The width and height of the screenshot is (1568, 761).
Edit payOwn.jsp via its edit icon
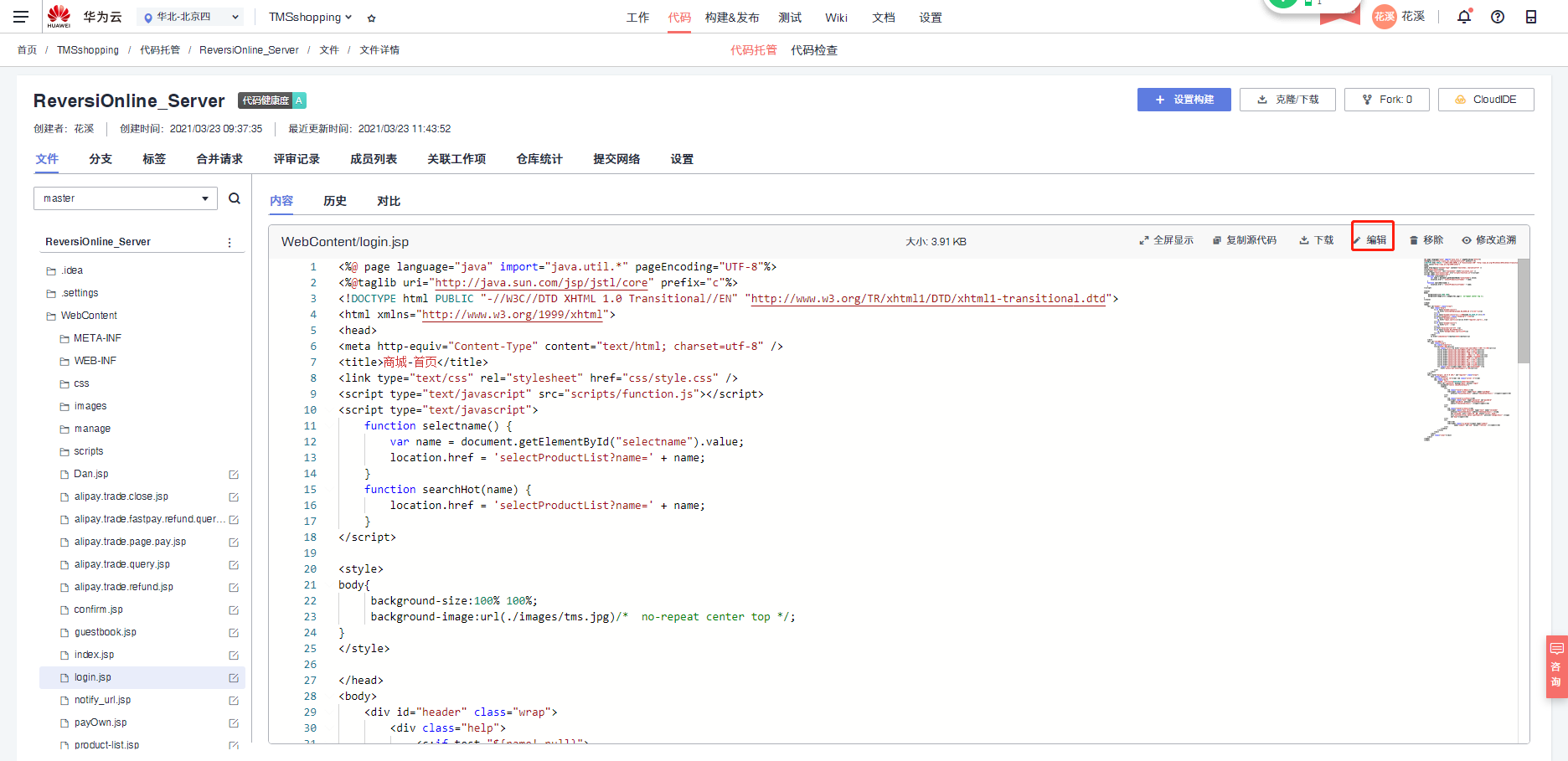click(x=234, y=723)
